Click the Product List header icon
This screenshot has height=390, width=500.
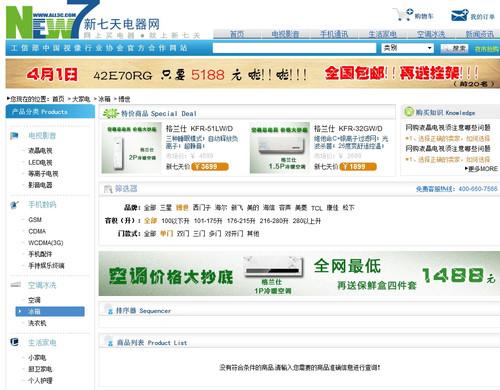[x=109, y=341]
